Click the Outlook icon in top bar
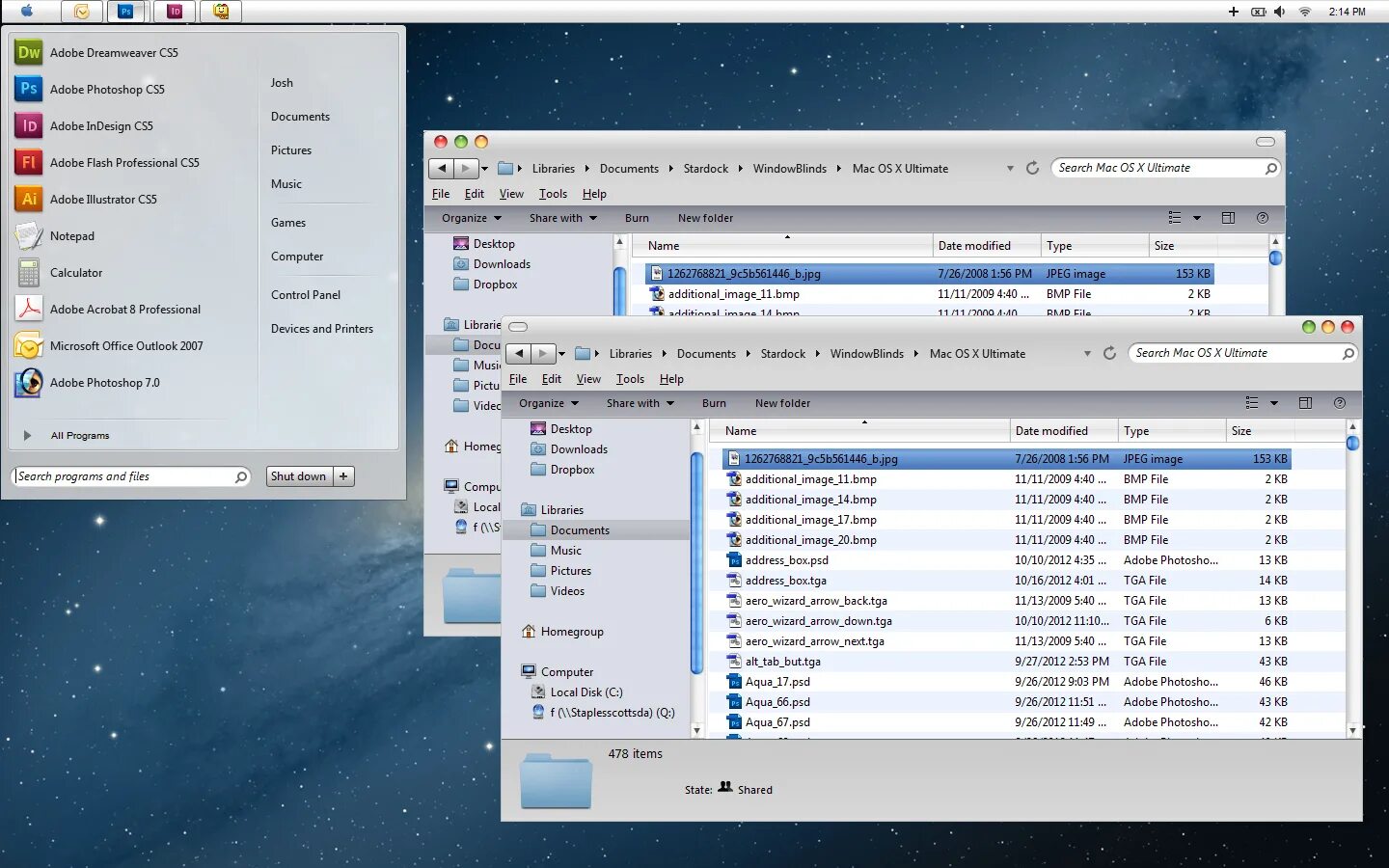The image size is (1389, 868). (82, 12)
